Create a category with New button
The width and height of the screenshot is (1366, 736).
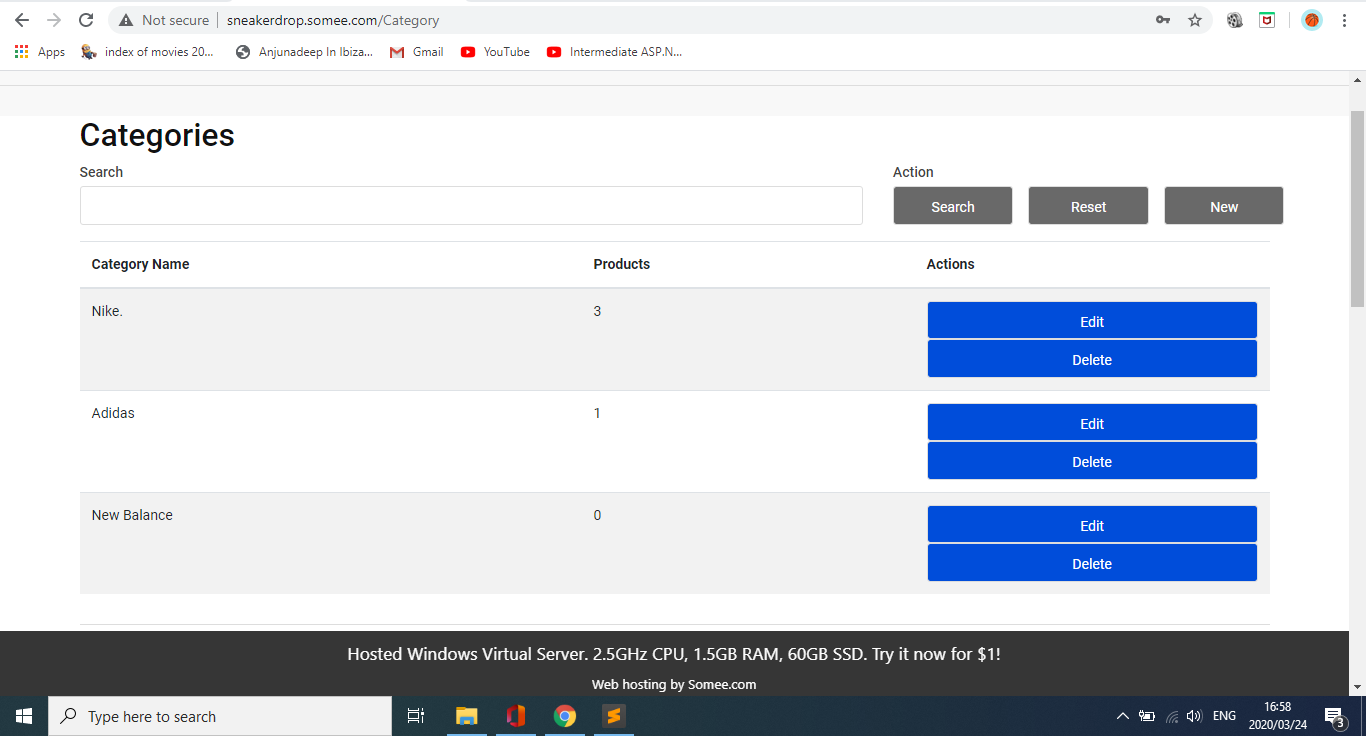click(1223, 206)
